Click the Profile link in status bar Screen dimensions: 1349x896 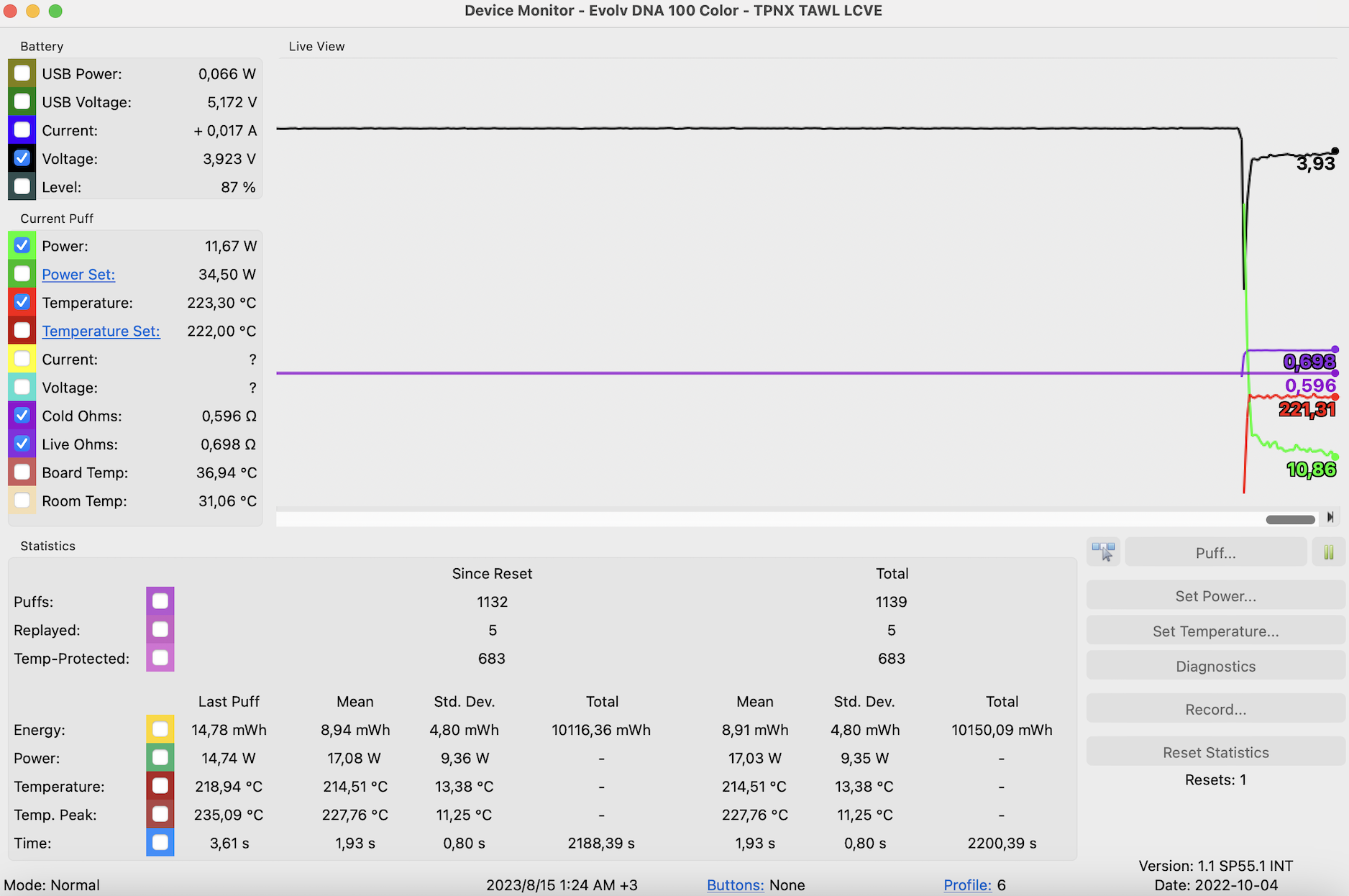point(967,885)
